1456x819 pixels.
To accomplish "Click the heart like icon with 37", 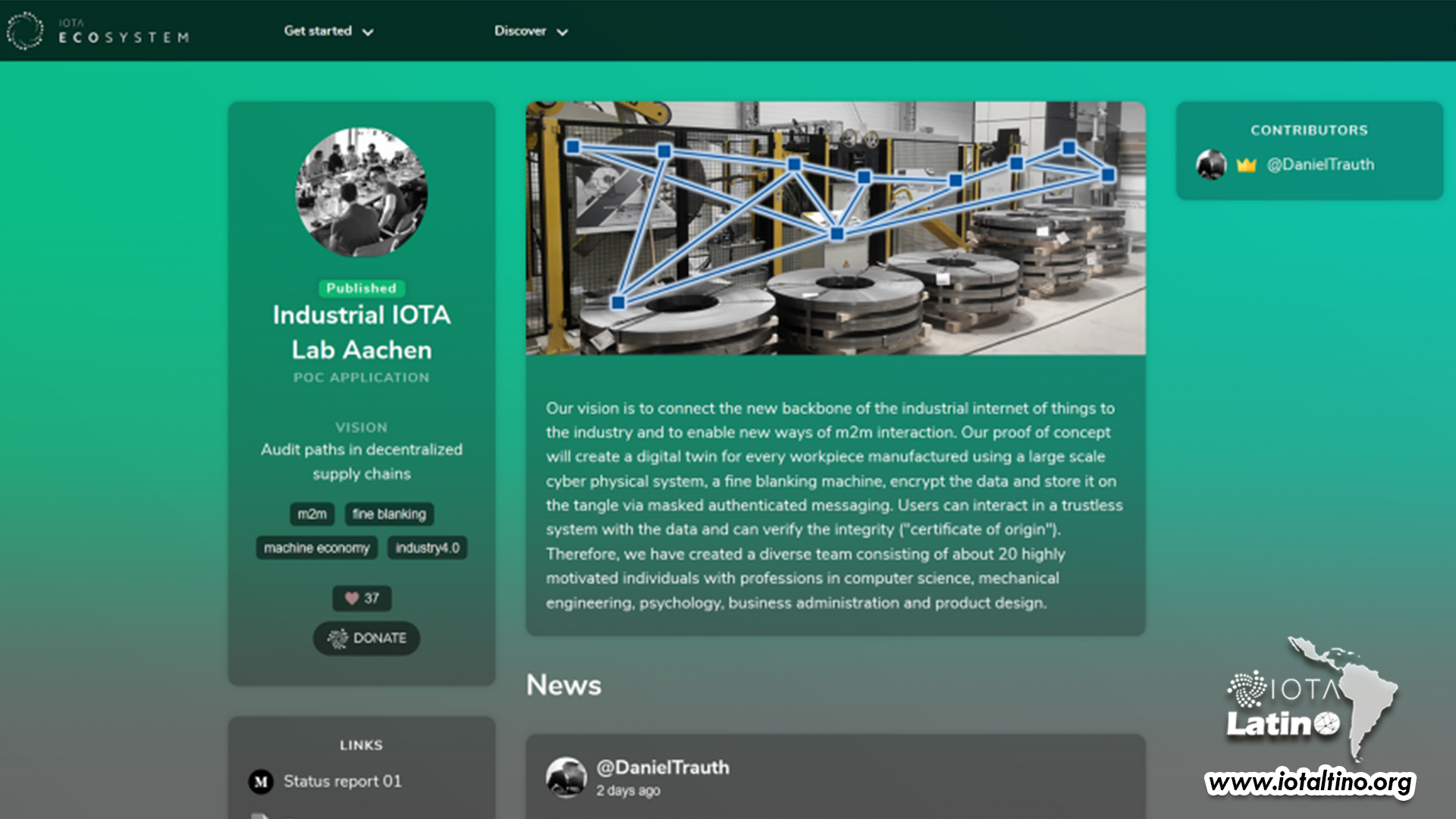I will click(x=352, y=598).
